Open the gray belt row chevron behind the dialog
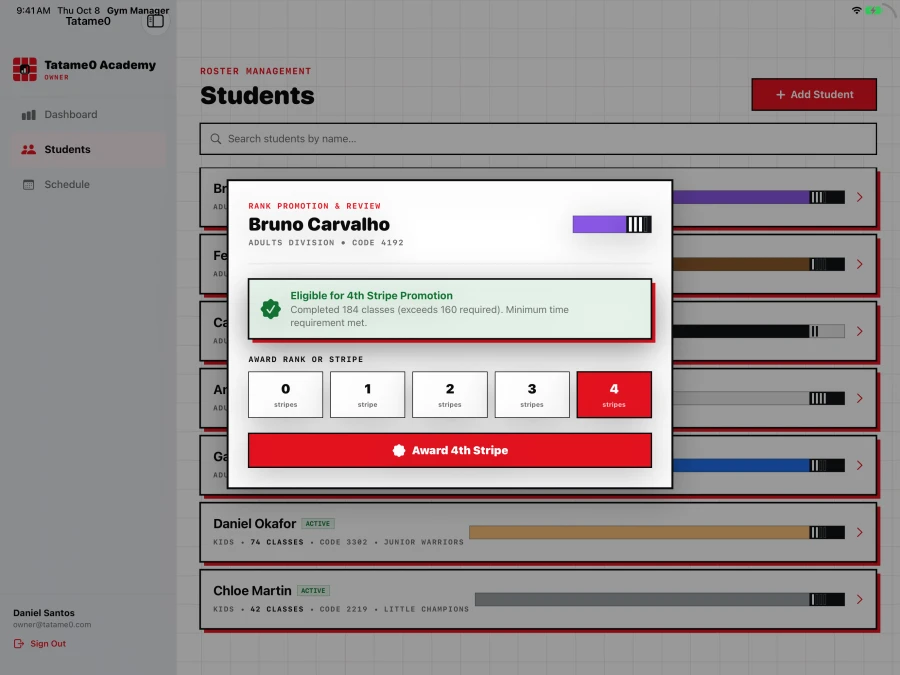This screenshot has height=675, width=900. coord(859,398)
